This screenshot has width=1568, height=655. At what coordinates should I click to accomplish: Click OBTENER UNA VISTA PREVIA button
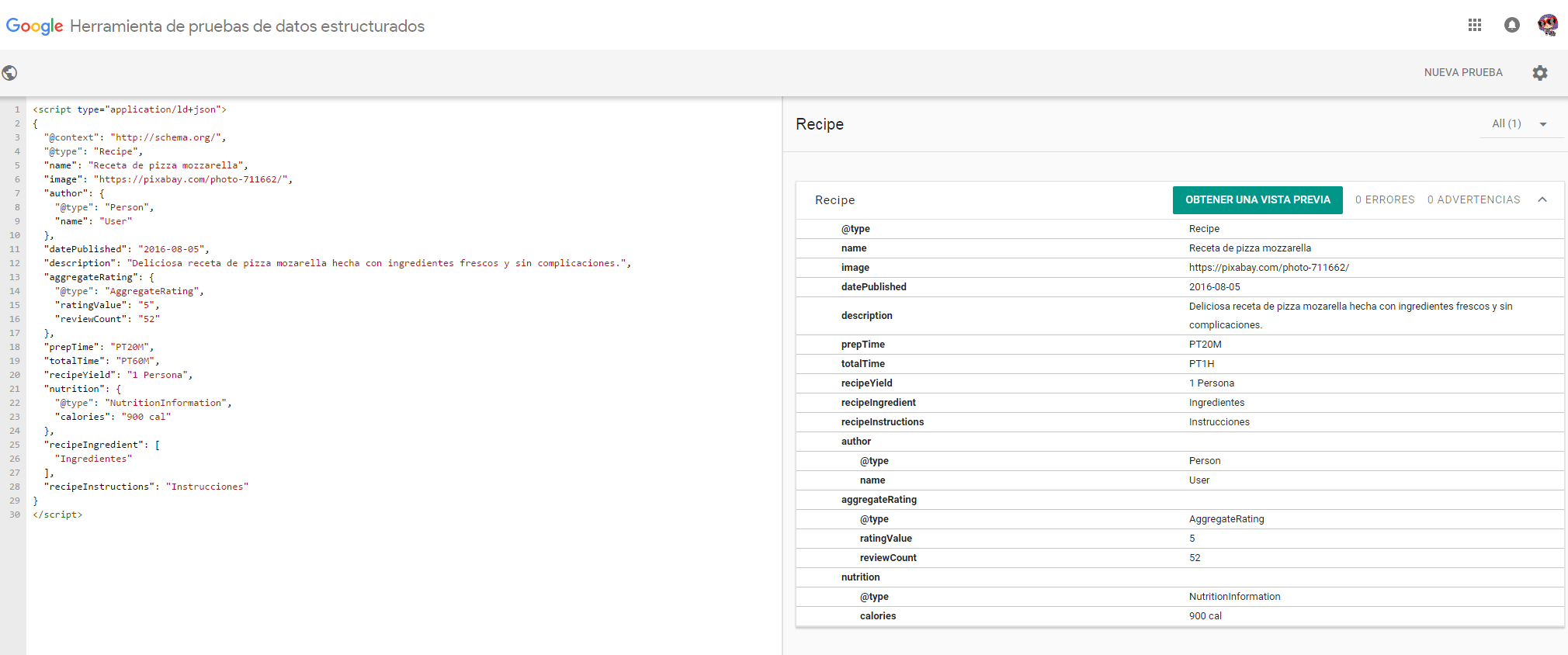tap(1258, 199)
